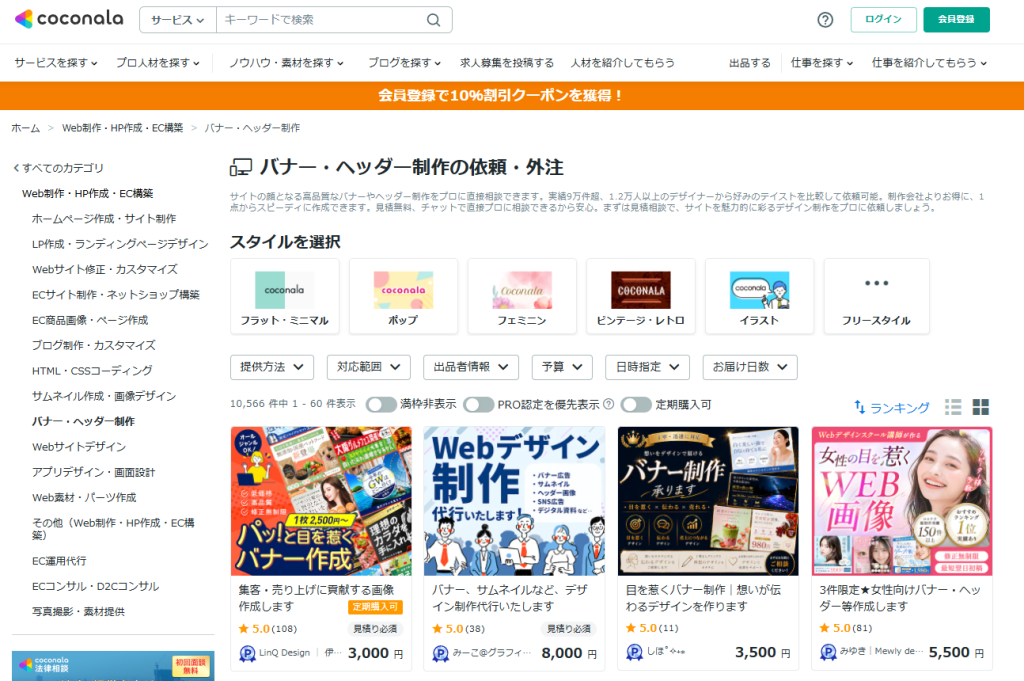
Task: Select ポップ style card
Action: (x=403, y=296)
